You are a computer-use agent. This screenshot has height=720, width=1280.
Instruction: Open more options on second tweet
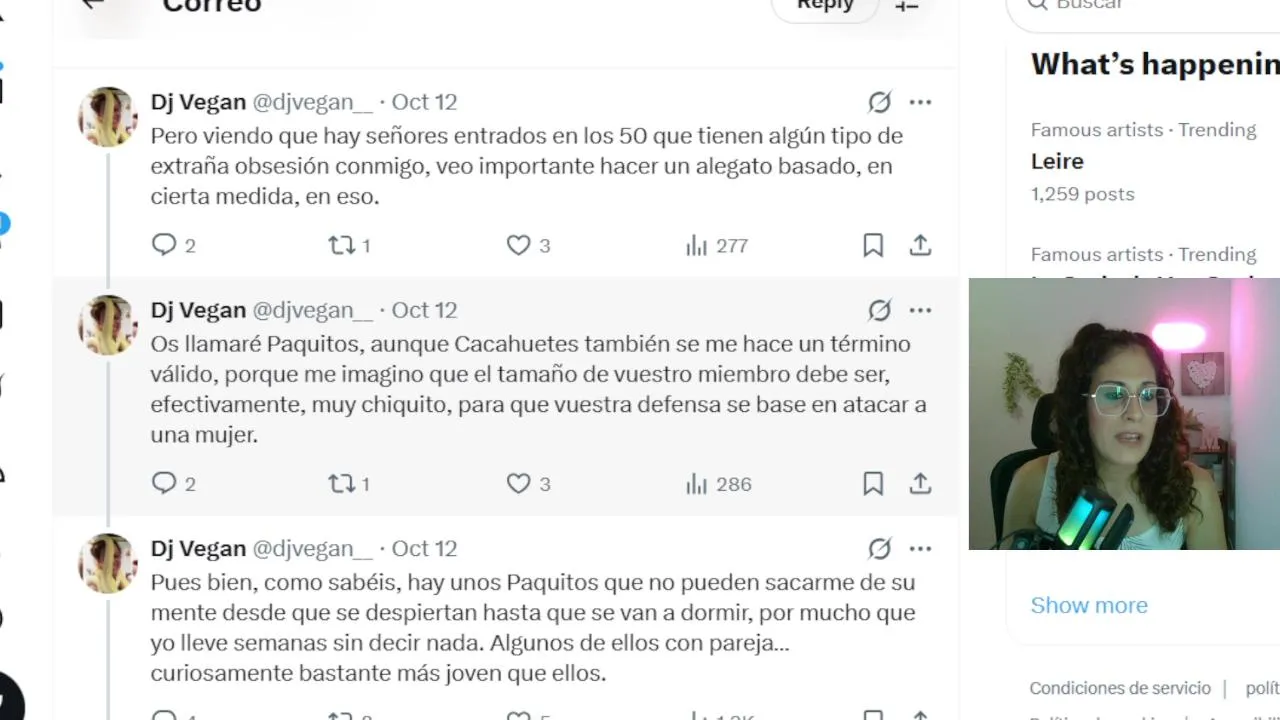click(x=920, y=310)
